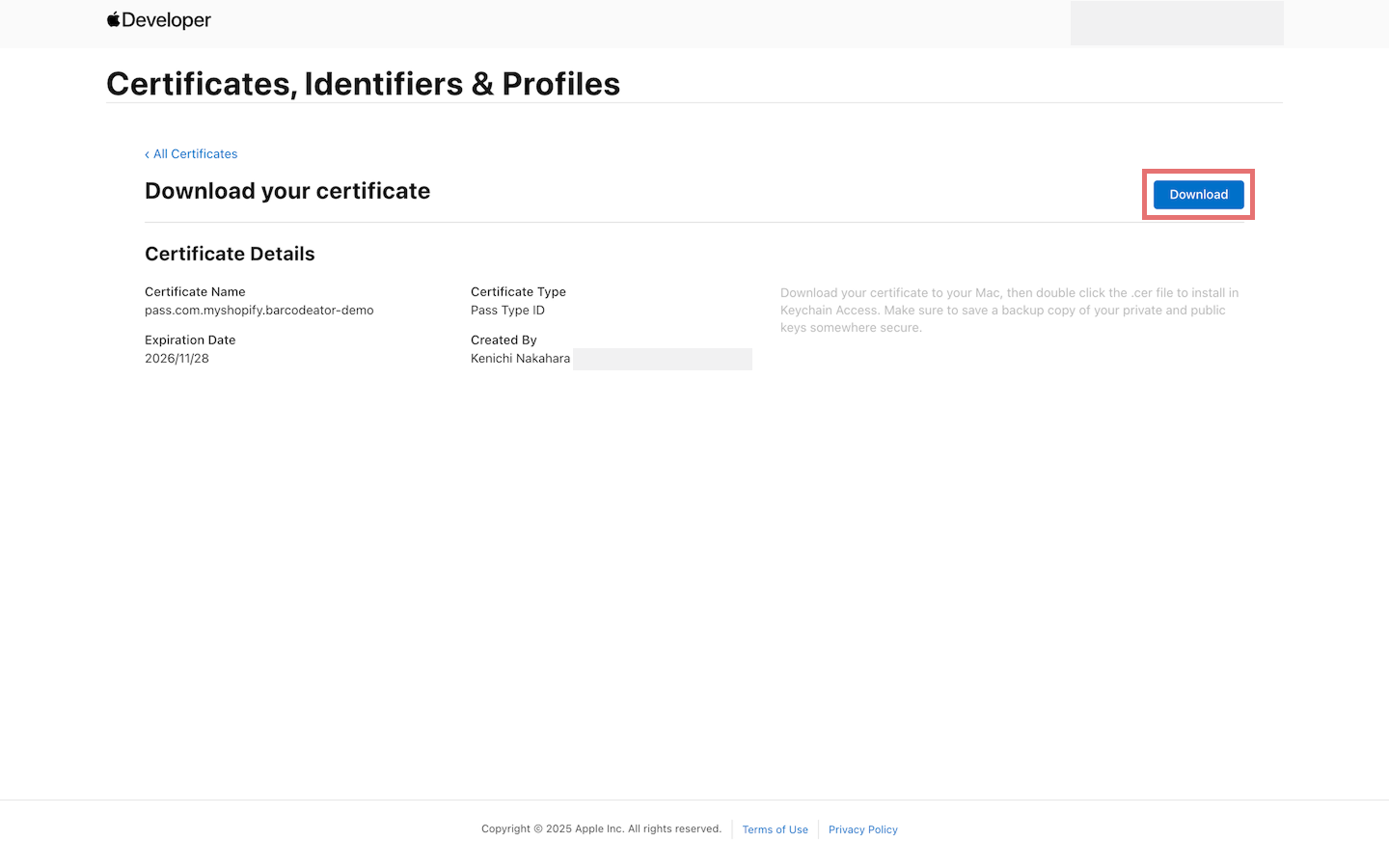Click the highlighted red box around Download
This screenshot has width=1389, height=868.
[x=1198, y=174]
